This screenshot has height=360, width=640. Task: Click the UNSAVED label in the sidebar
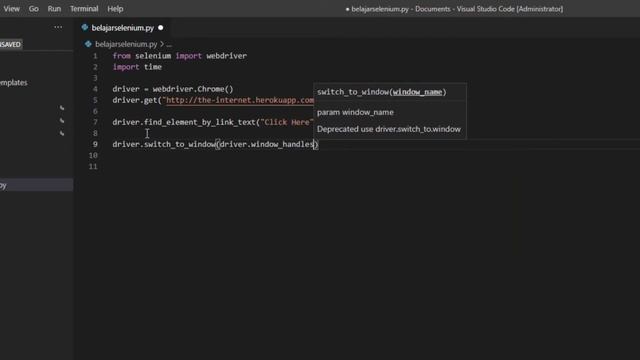tap(11, 44)
